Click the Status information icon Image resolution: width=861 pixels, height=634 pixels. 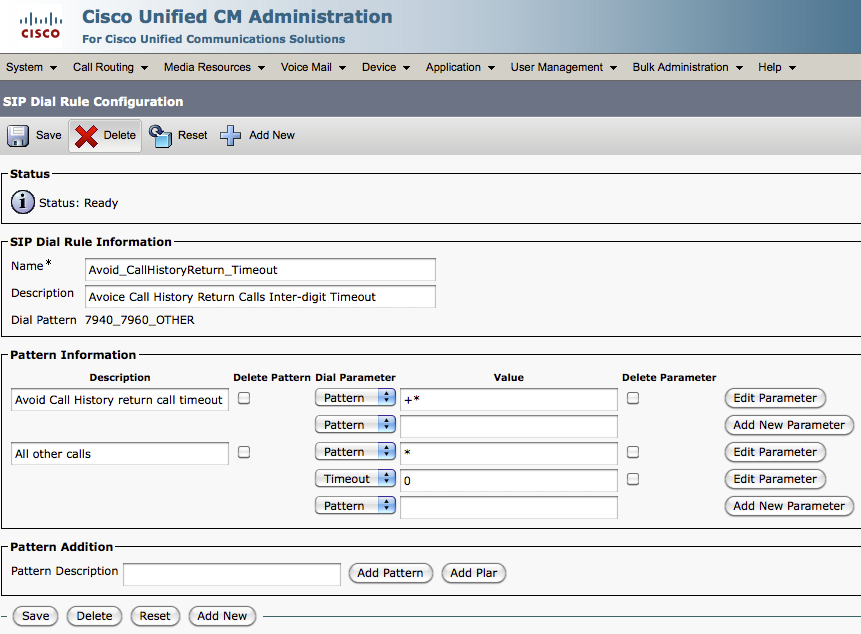23,203
